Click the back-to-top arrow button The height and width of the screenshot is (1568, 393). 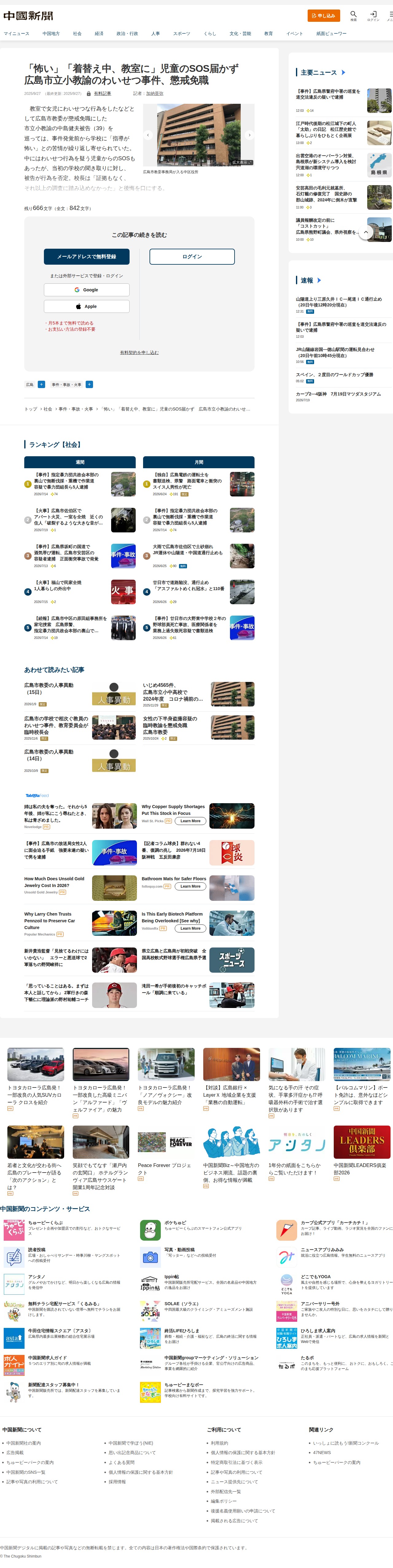pos(366,232)
